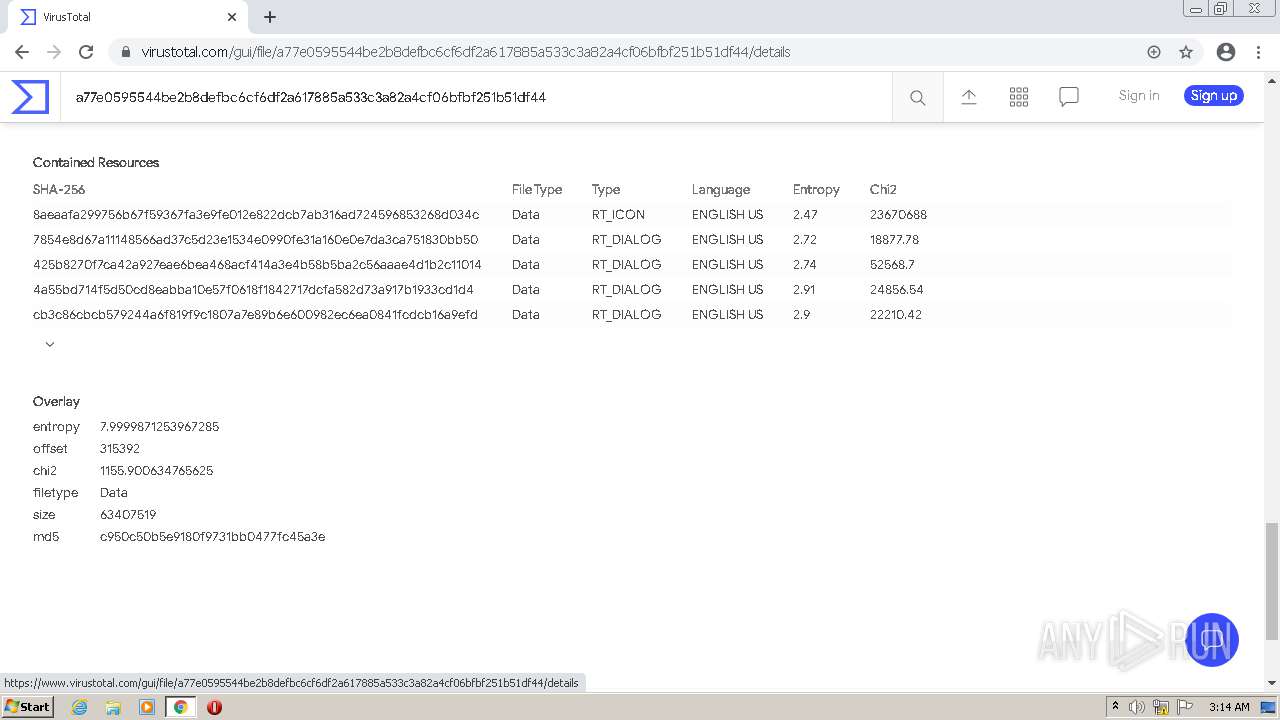Click the Chi2 column header
1280x720 pixels.
click(883, 189)
